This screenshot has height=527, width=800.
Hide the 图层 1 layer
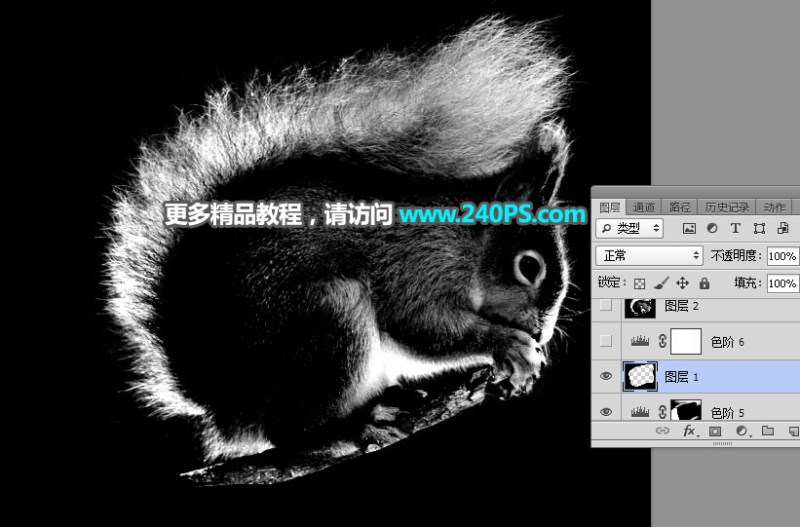pos(606,376)
